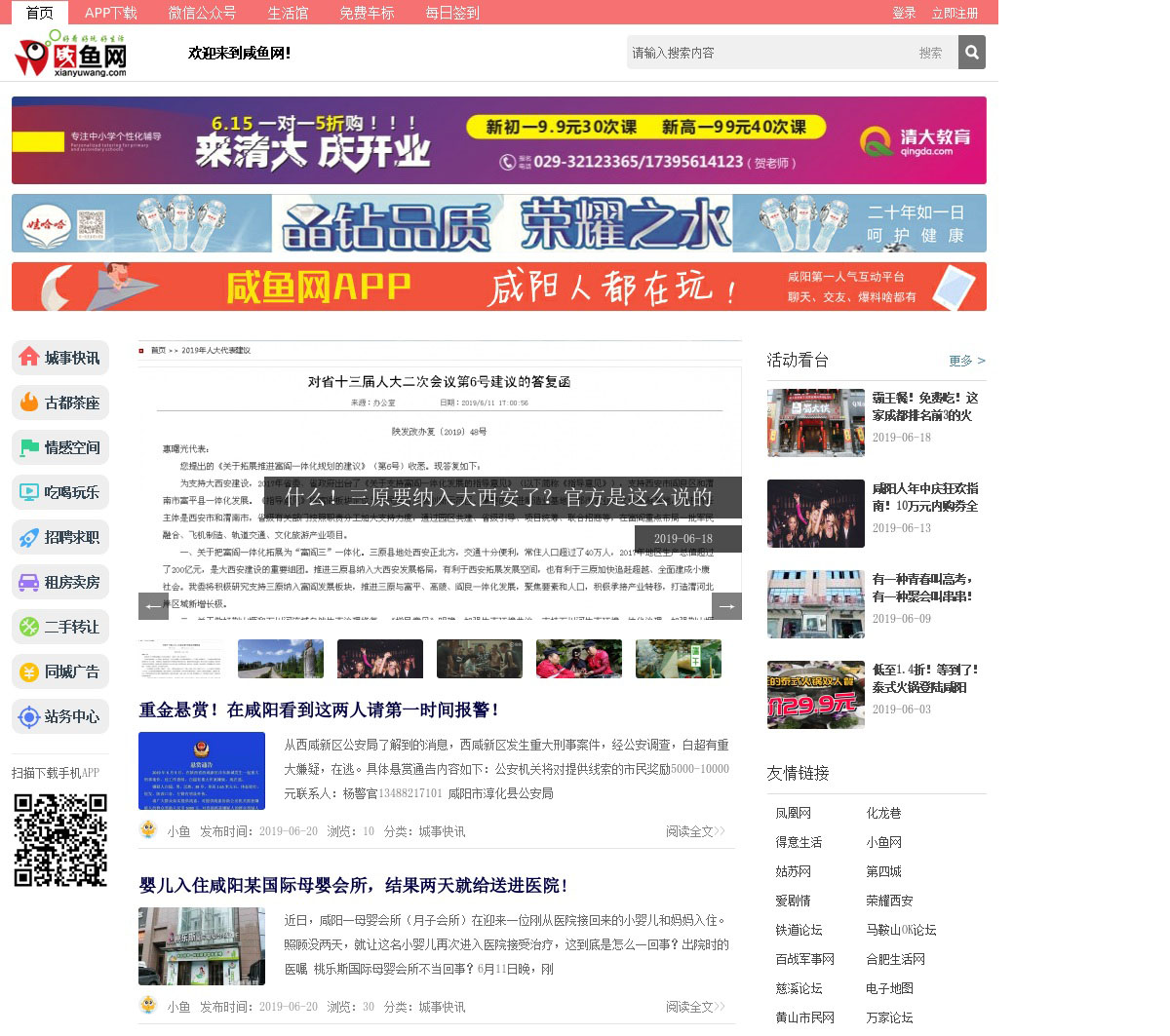
Task: Open friend link 铁道论坛
Action: tap(799, 930)
